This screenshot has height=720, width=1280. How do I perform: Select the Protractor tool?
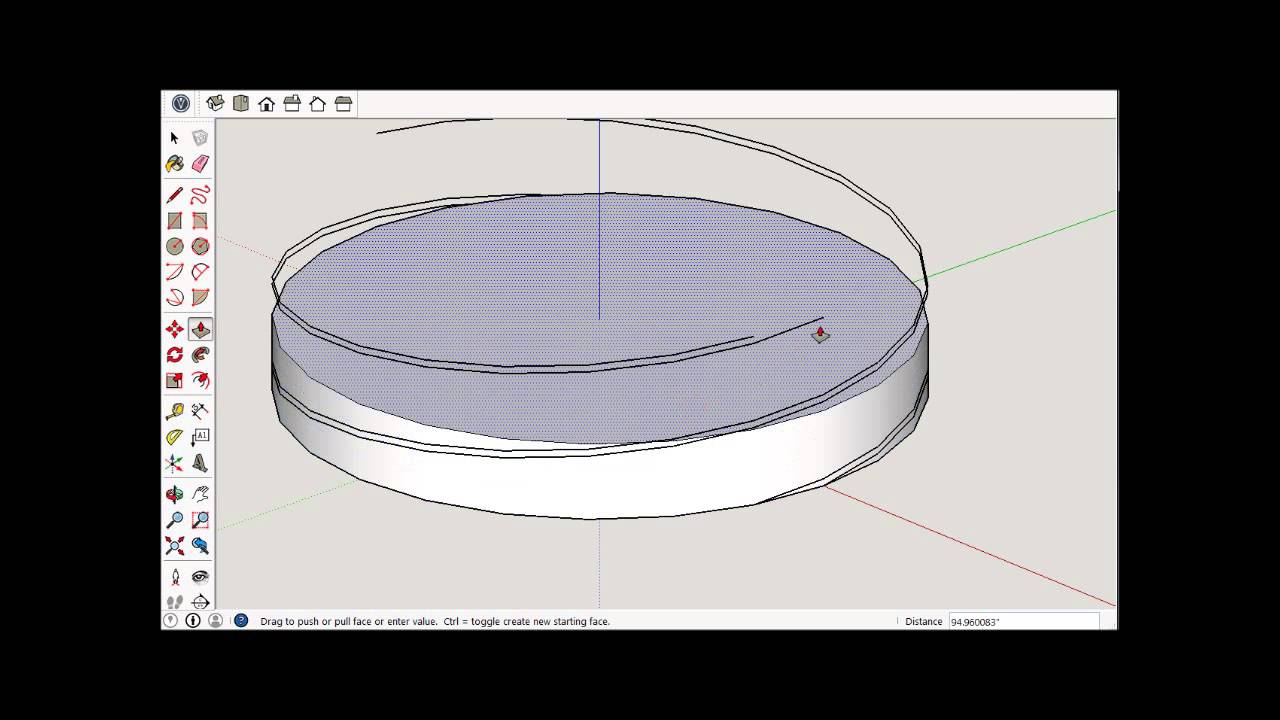(x=175, y=437)
